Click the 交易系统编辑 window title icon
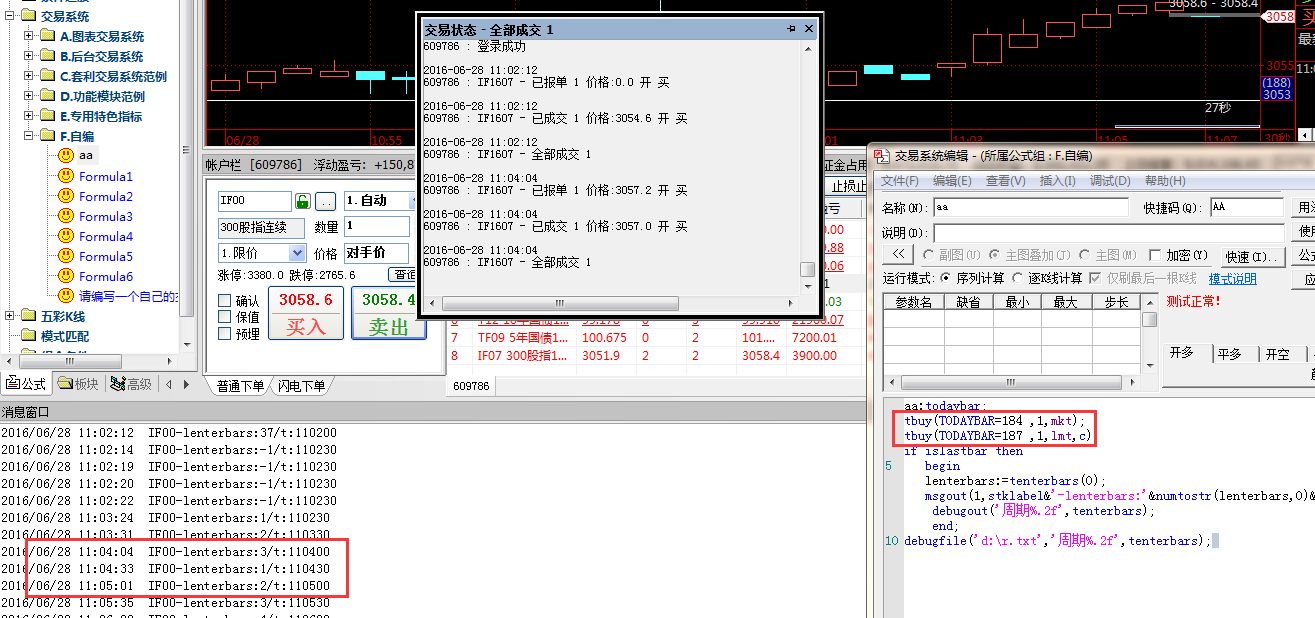 click(881, 155)
